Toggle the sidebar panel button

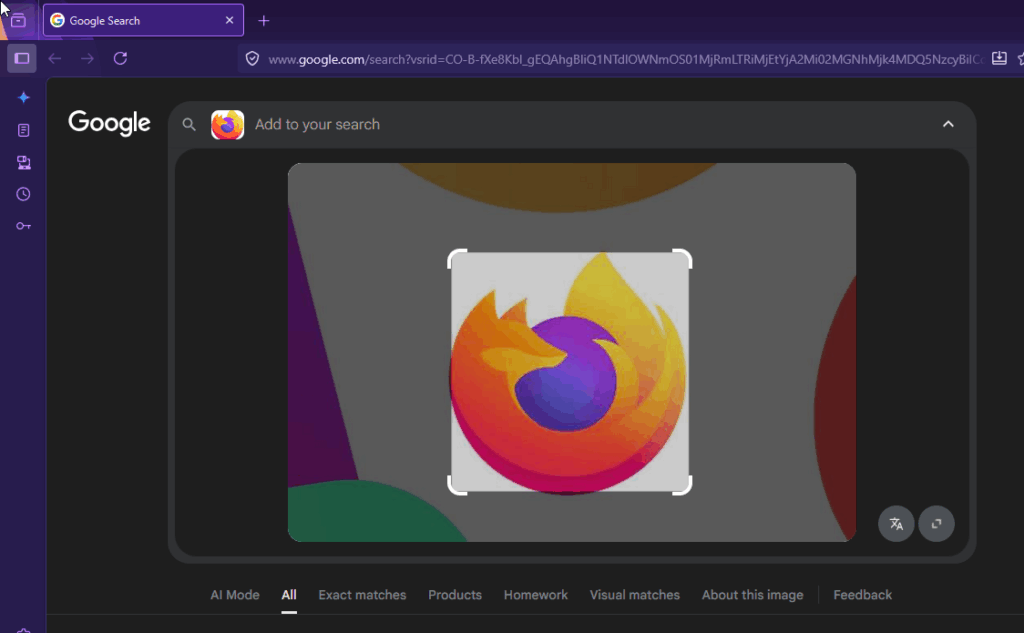[x=22, y=59]
